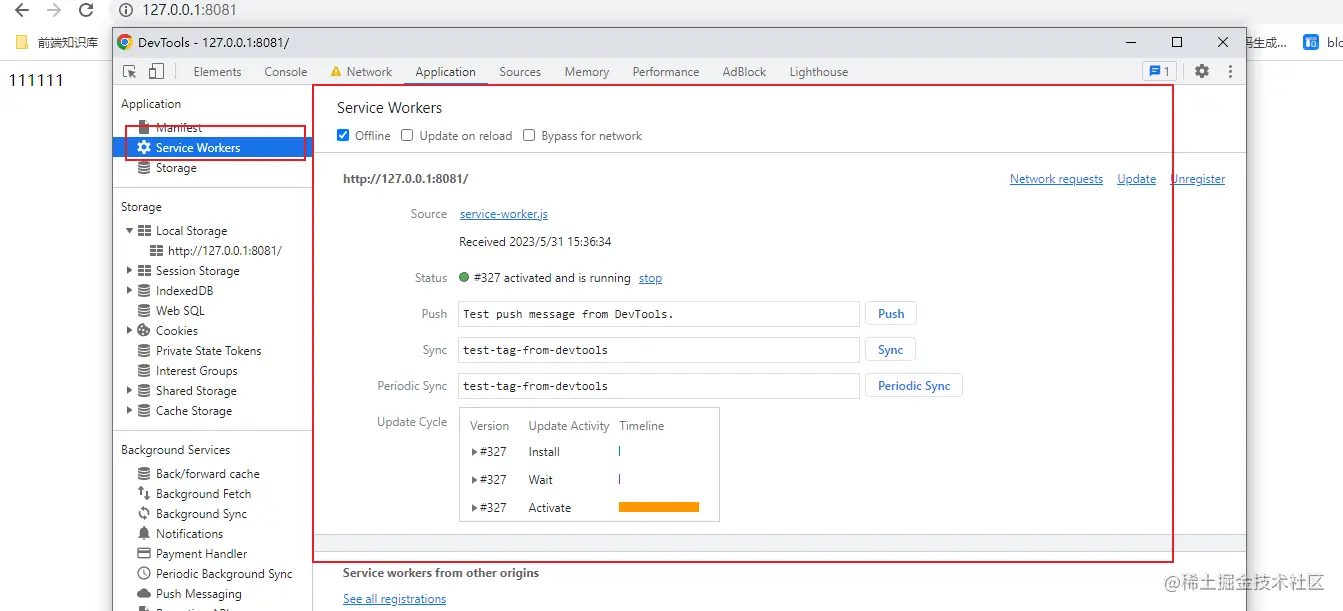This screenshot has width=1343, height=611.
Task: Open the DevTools three-dot menu
Action: tap(1230, 71)
